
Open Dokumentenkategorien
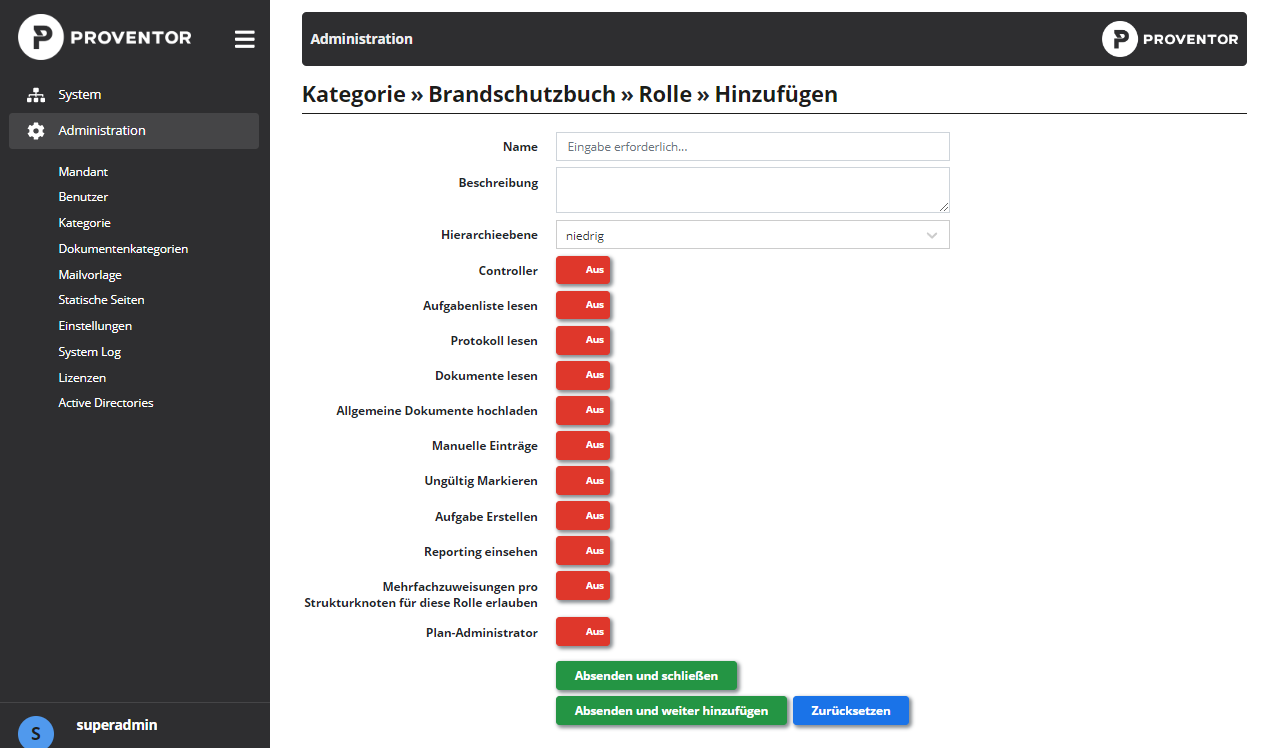click(123, 249)
